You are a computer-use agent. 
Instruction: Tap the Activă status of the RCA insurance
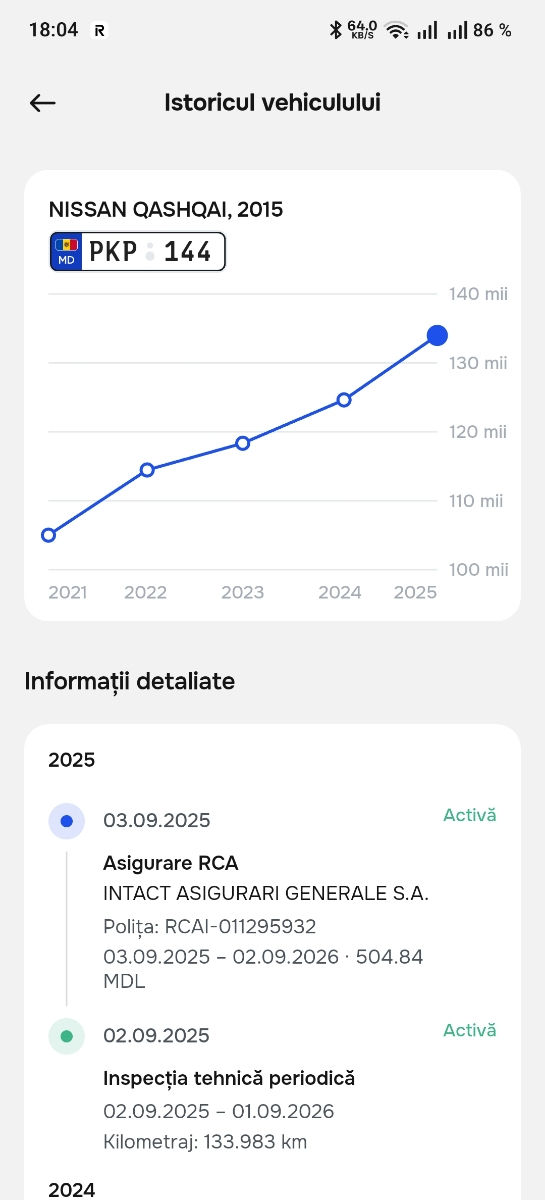(470, 815)
